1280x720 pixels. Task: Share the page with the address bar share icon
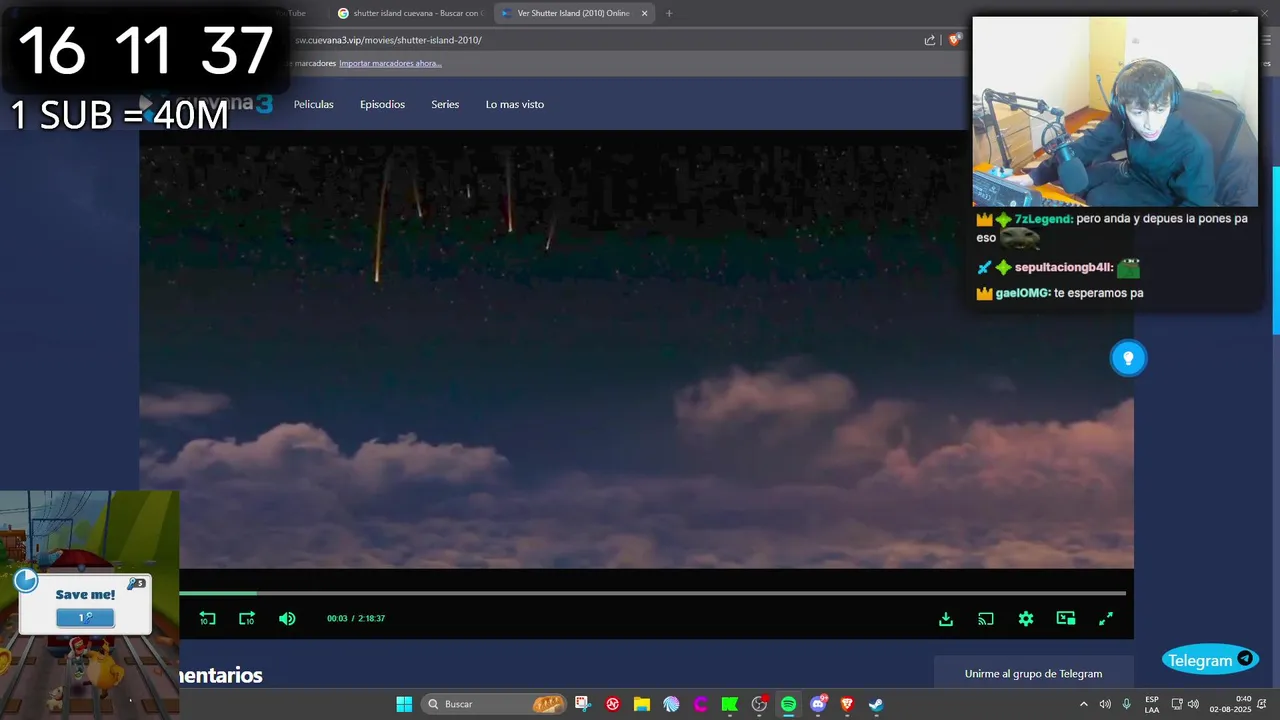(930, 40)
